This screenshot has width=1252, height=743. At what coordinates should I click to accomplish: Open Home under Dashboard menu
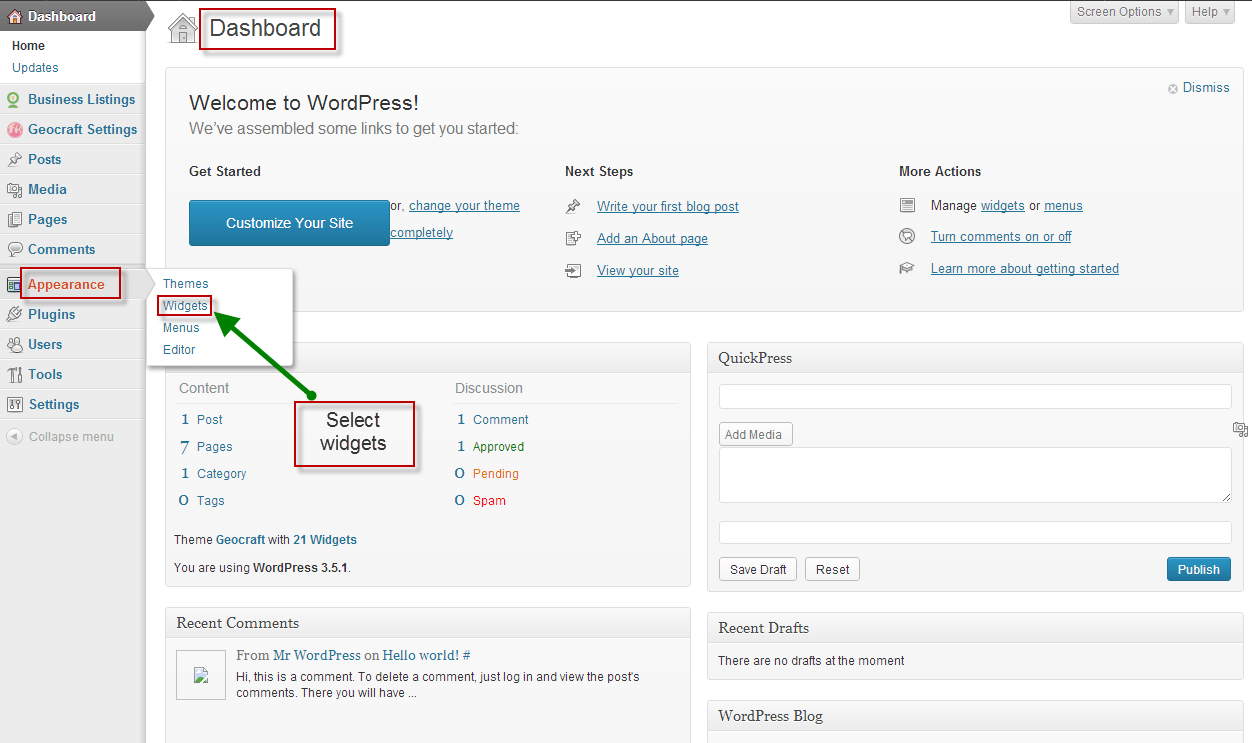28,46
